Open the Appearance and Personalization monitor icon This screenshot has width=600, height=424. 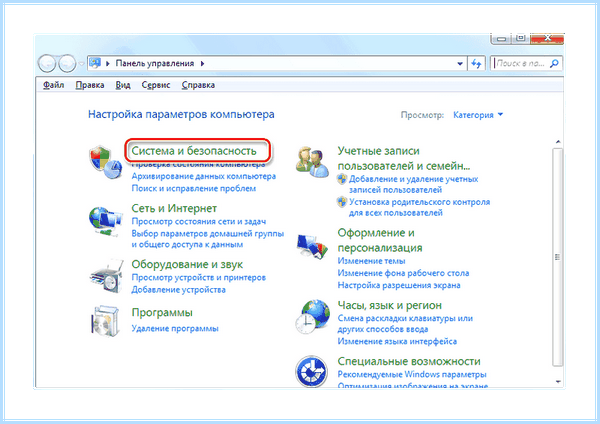(312, 245)
